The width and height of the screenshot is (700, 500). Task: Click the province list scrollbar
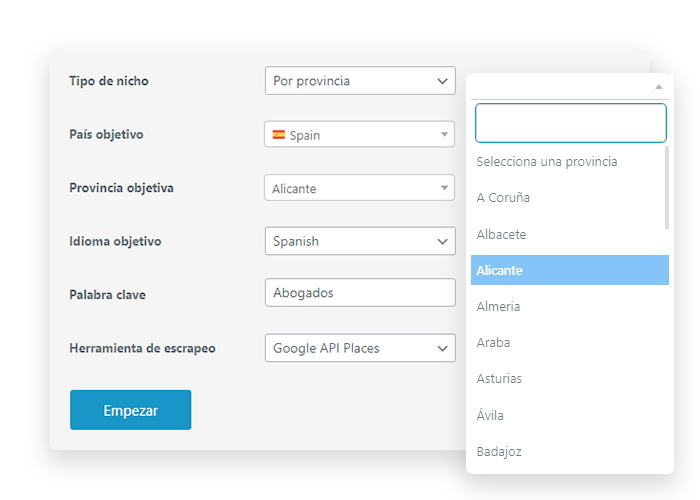pyautogui.click(x=667, y=188)
